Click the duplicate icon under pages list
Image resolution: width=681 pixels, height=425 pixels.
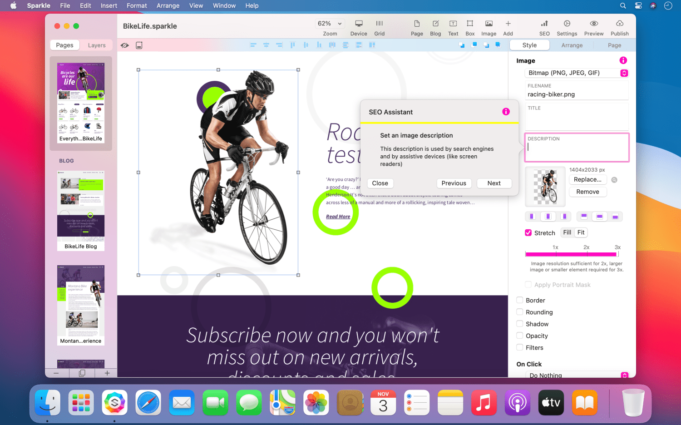pos(82,373)
